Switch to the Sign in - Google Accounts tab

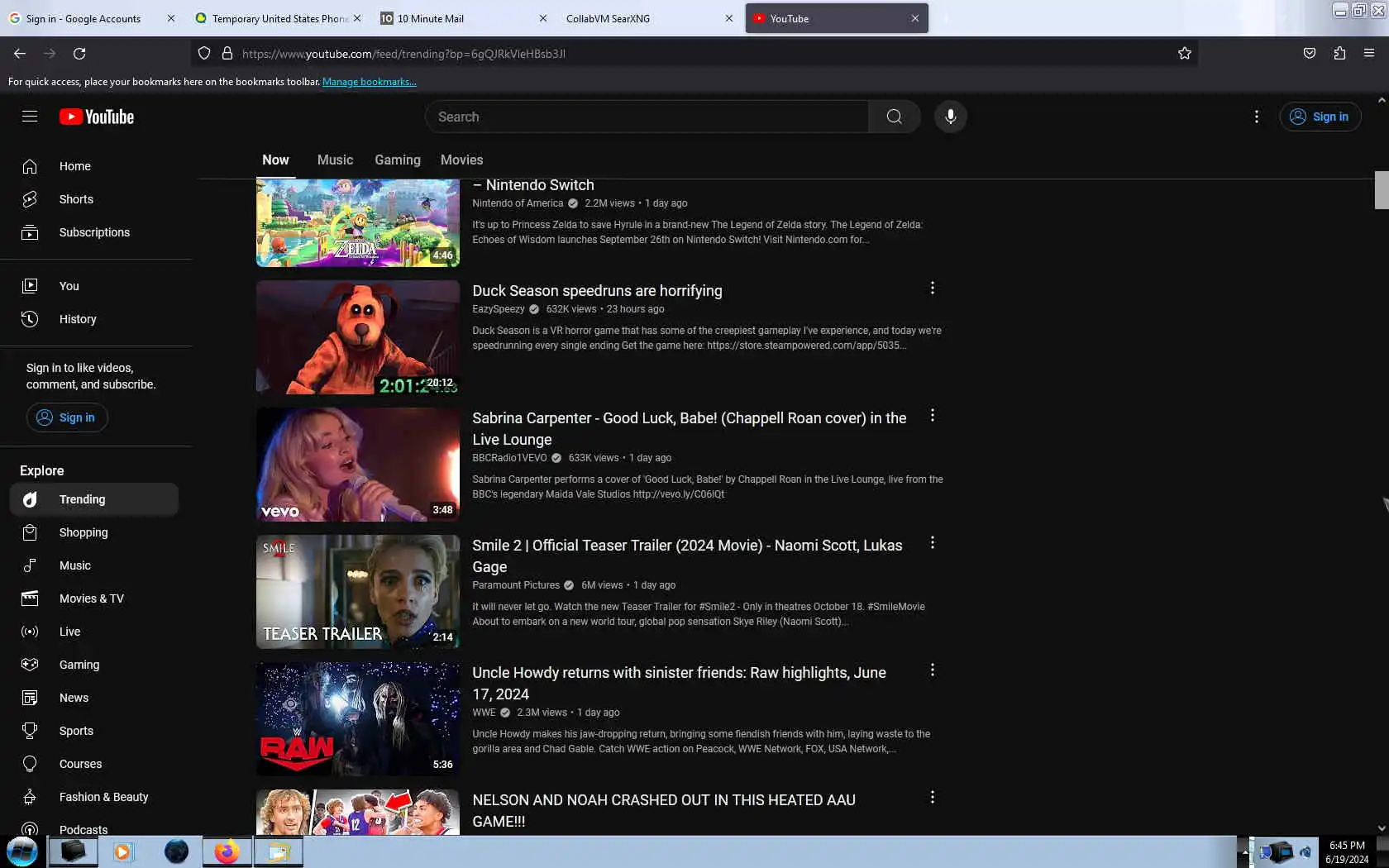pyautogui.click(x=91, y=18)
